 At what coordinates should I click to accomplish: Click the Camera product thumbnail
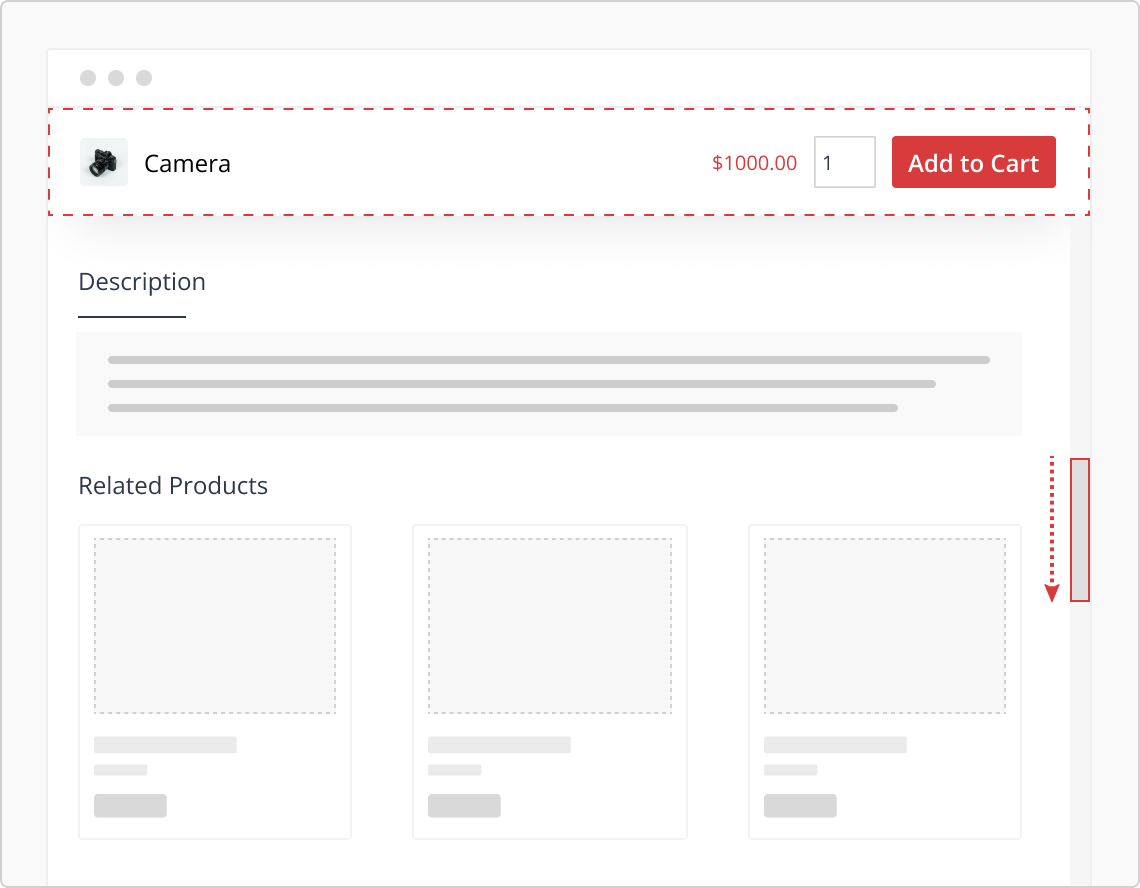click(x=104, y=162)
